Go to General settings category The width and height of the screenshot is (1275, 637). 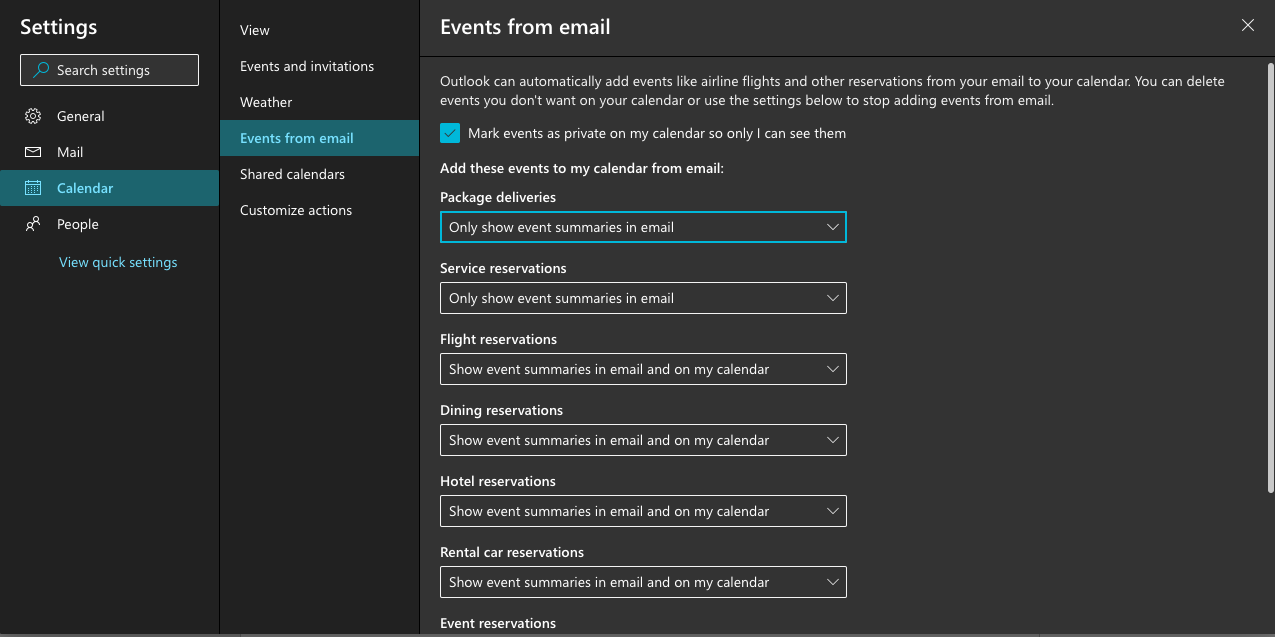point(109,116)
